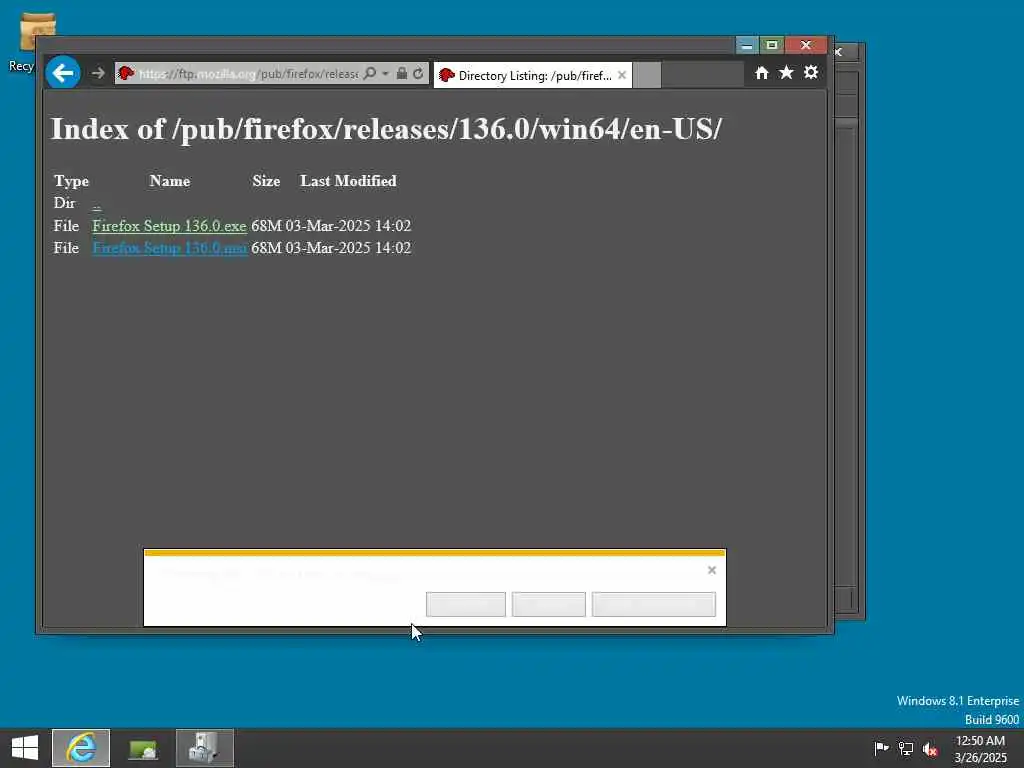This screenshot has width=1024, height=768.
Task: Close the Internet Explorer window
Action: point(806,45)
